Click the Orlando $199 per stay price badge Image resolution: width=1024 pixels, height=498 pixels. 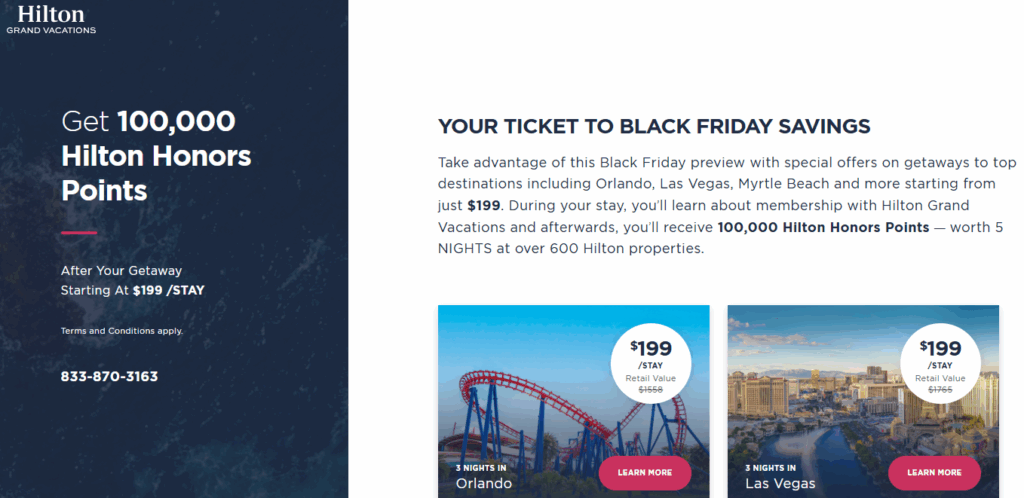point(650,361)
